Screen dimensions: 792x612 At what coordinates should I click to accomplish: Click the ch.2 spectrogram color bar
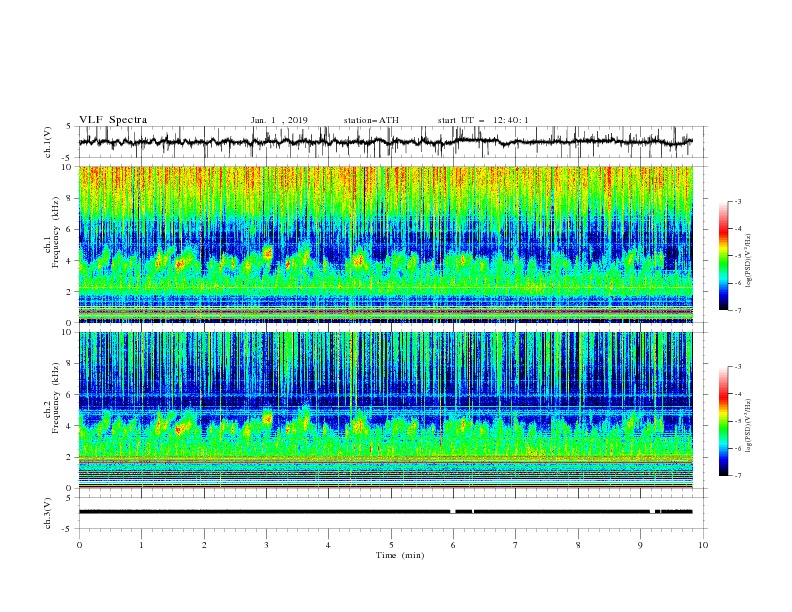(723, 421)
